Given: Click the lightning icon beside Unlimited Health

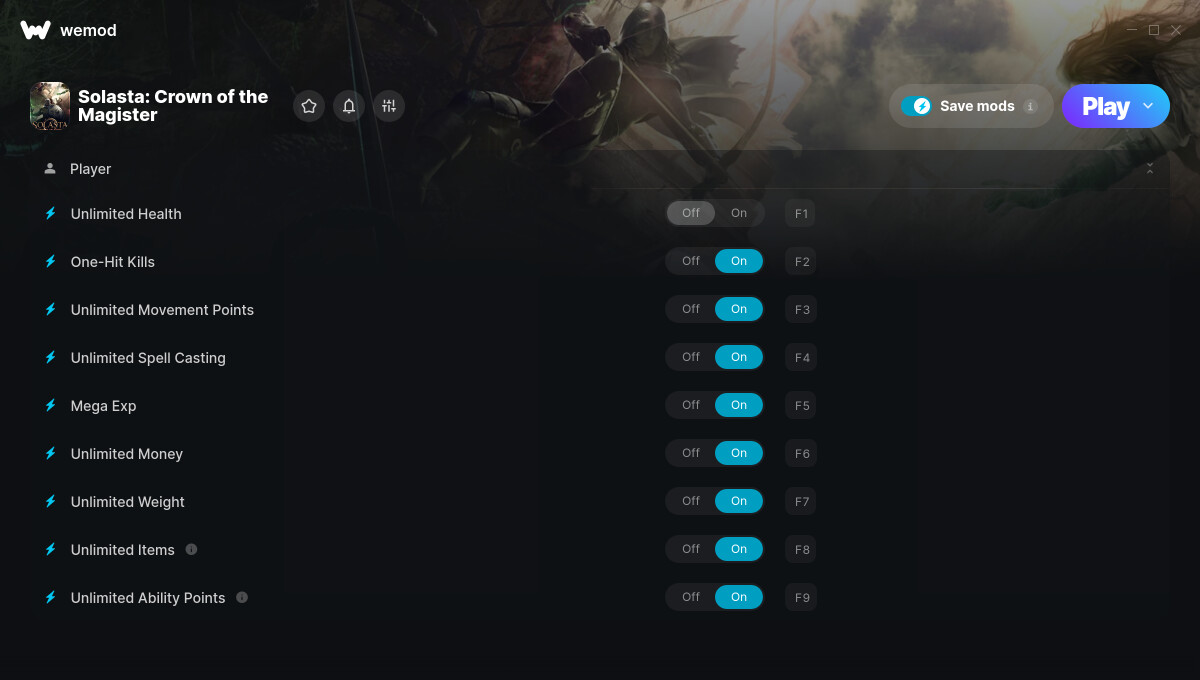Looking at the screenshot, I should click(50, 213).
